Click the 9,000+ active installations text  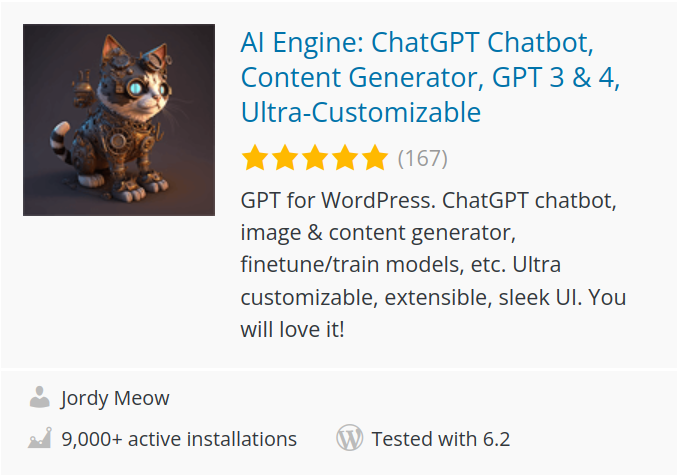pos(179,438)
